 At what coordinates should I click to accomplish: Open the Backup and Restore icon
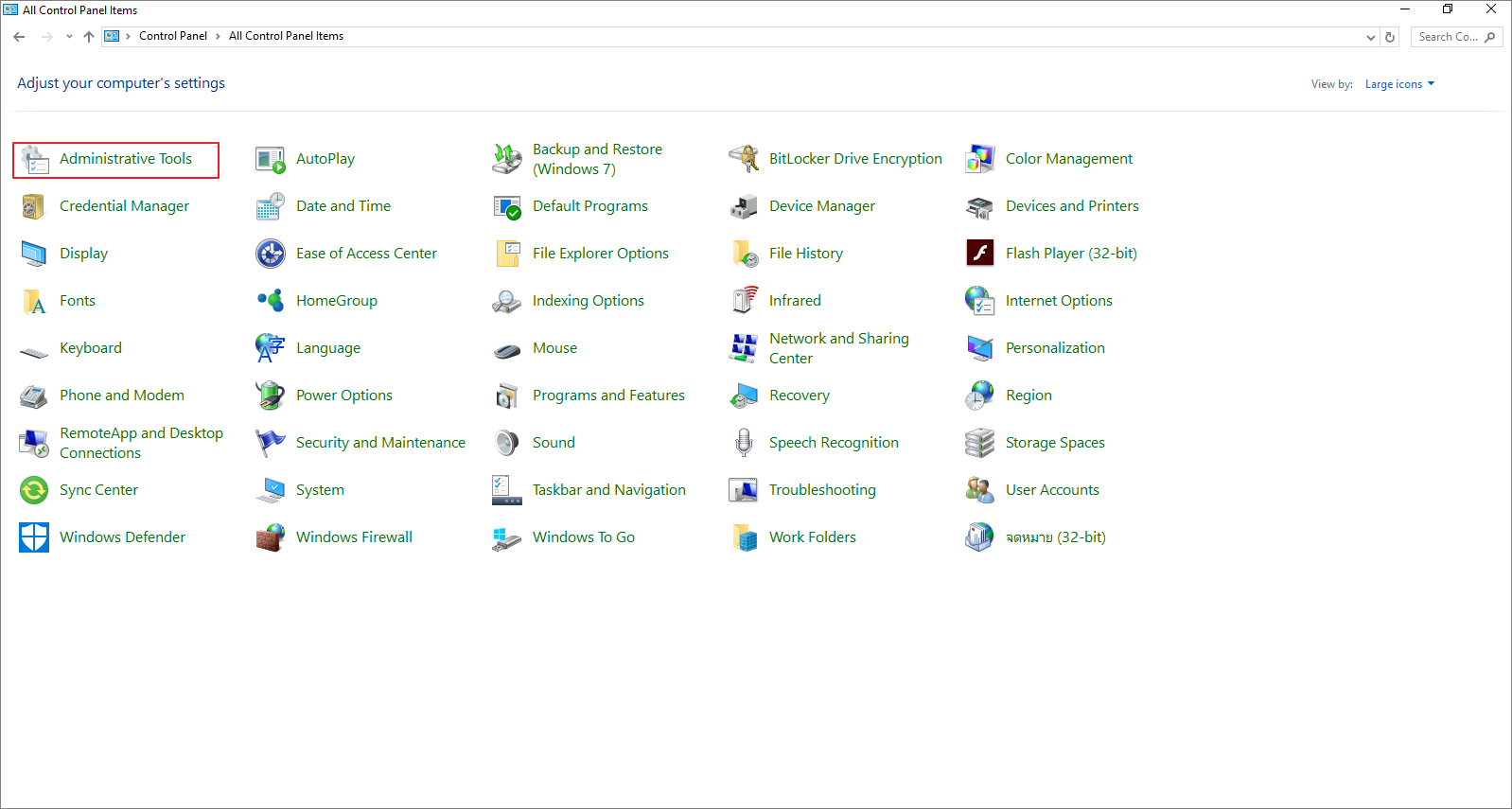(x=507, y=159)
